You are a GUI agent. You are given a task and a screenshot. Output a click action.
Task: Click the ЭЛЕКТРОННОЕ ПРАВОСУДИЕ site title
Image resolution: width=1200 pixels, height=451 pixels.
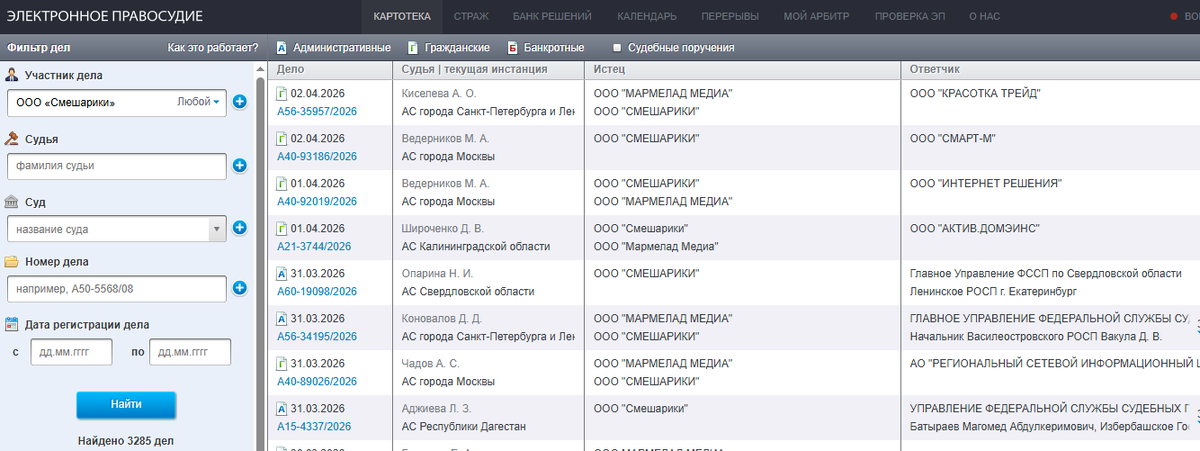coord(104,17)
